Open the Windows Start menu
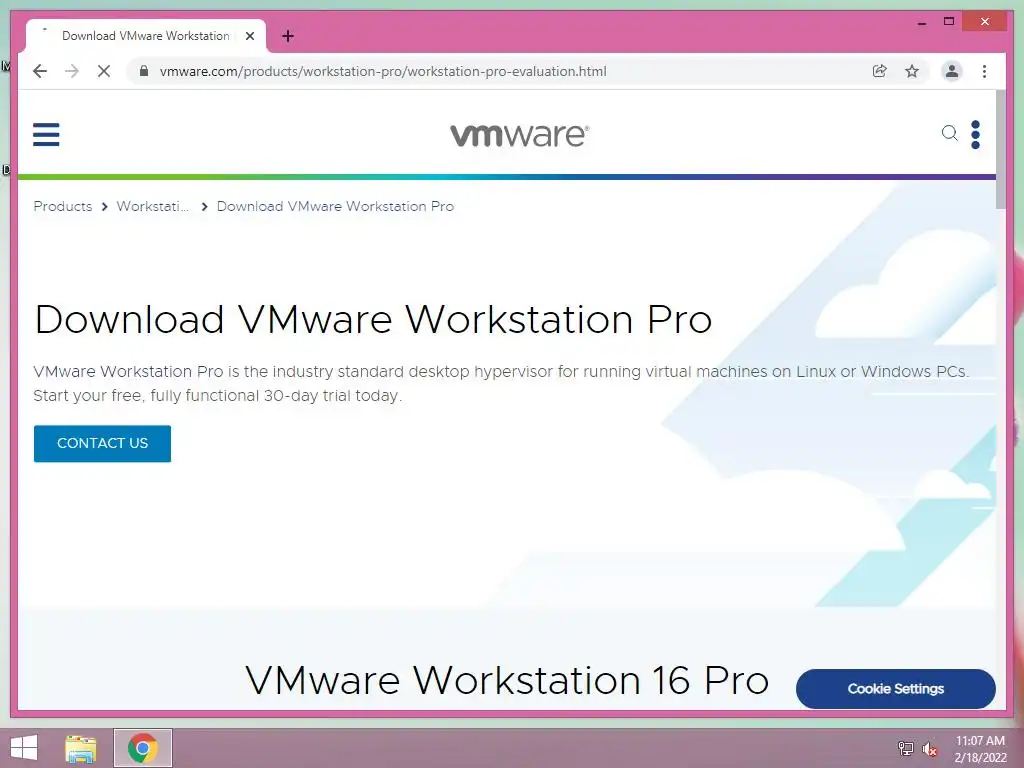1024x768 pixels. [x=24, y=748]
